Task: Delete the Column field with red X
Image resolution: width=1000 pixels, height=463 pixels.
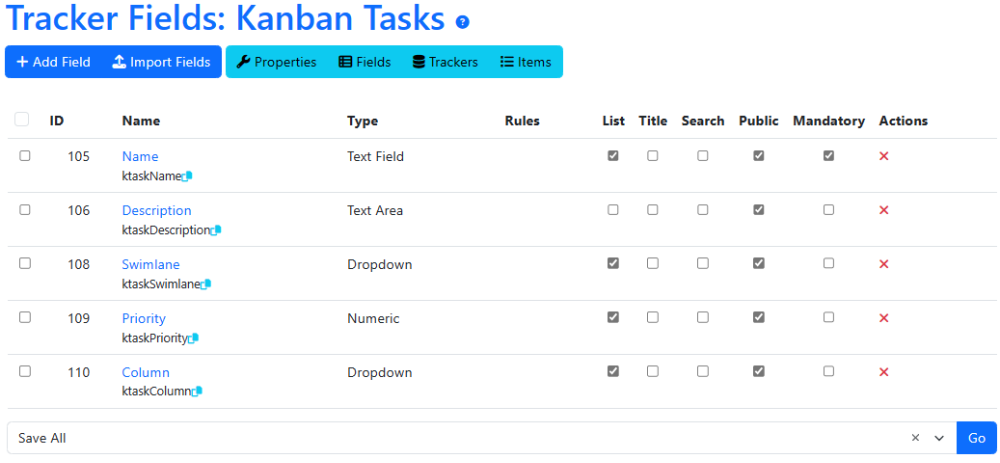Action: (884, 372)
